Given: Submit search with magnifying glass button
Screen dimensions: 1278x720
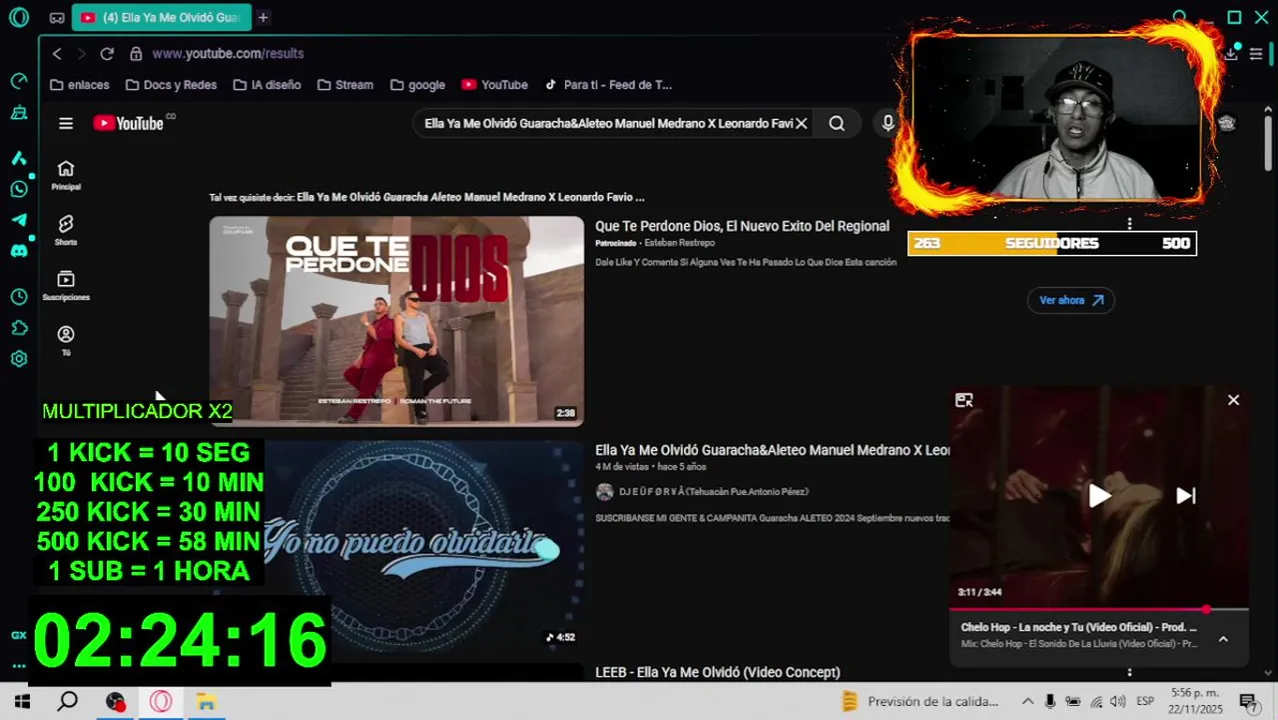Looking at the screenshot, I should click(x=837, y=123).
